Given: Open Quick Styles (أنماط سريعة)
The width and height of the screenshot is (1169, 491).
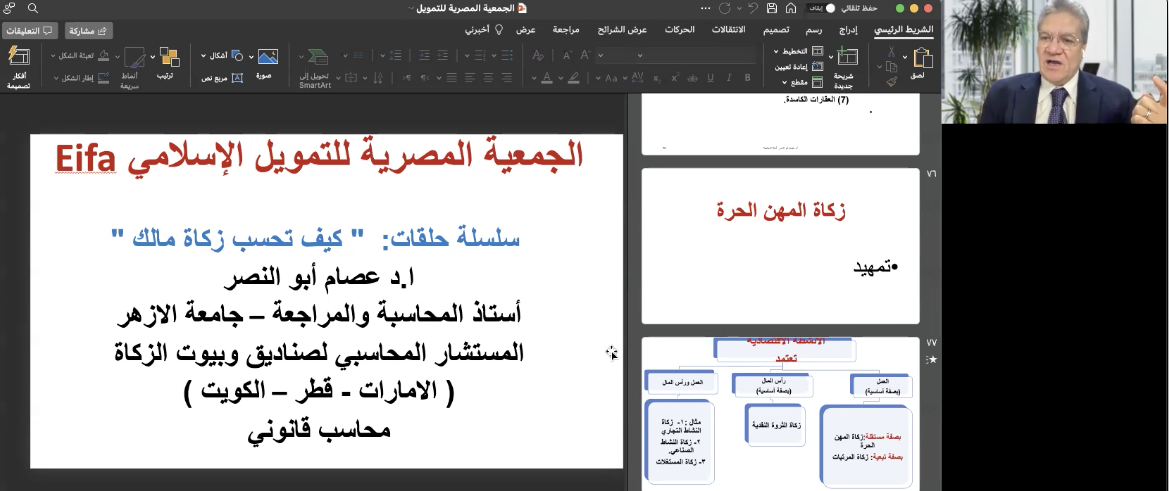Looking at the screenshot, I should [134, 66].
